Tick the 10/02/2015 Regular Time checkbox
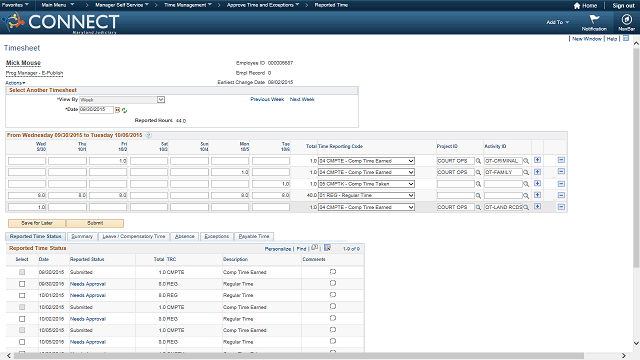This screenshot has height=360, width=640. (22, 319)
